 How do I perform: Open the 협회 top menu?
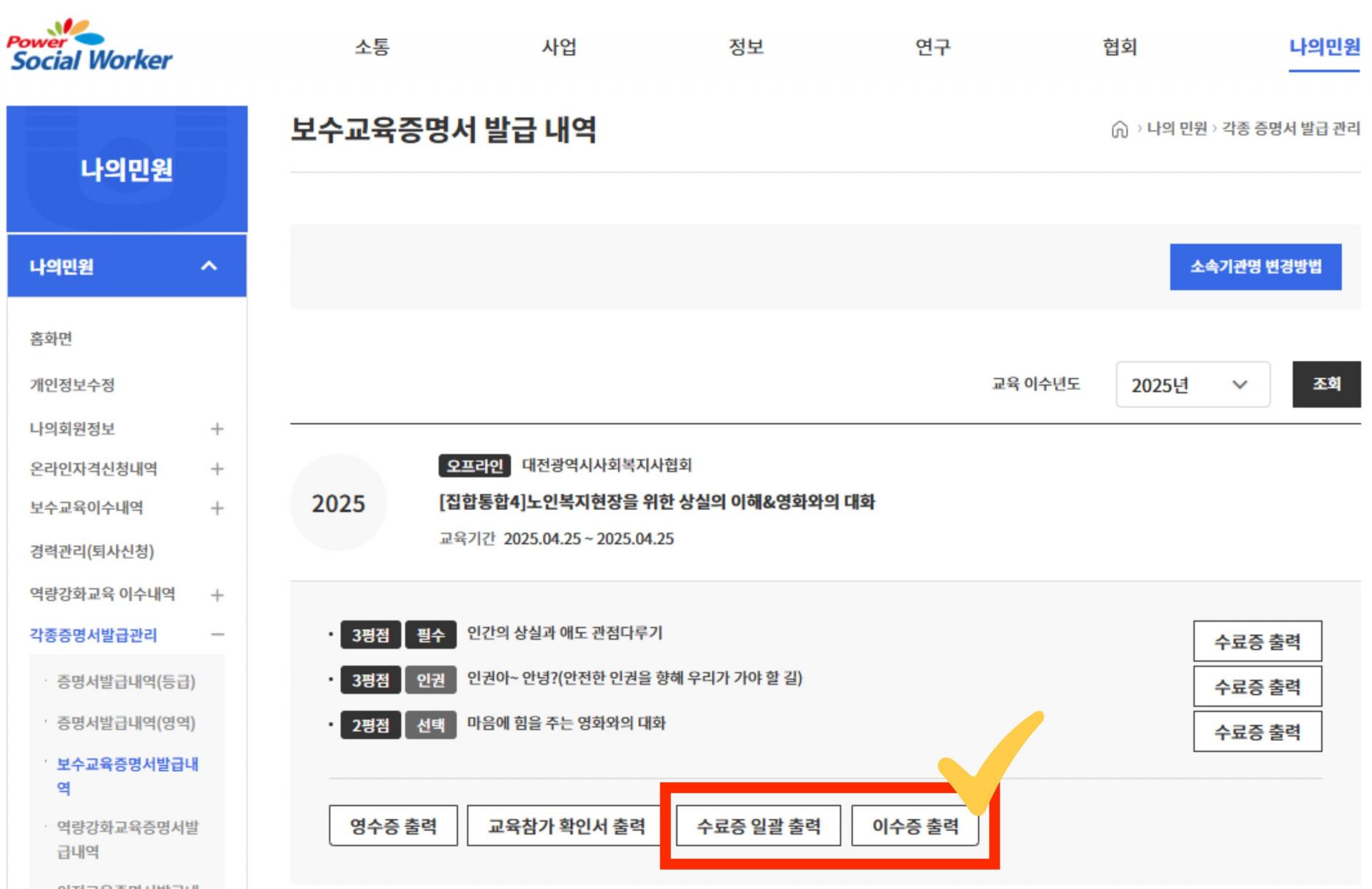[x=1119, y=47]
